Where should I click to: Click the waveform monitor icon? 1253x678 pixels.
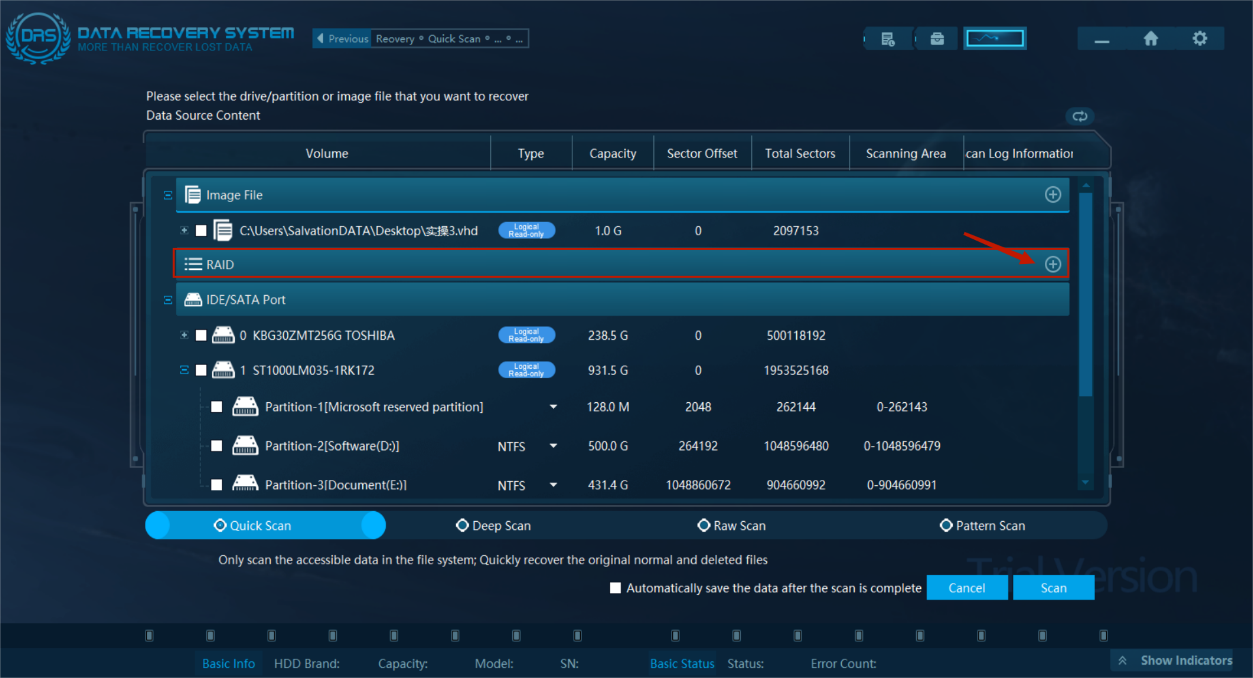(994, 39)
